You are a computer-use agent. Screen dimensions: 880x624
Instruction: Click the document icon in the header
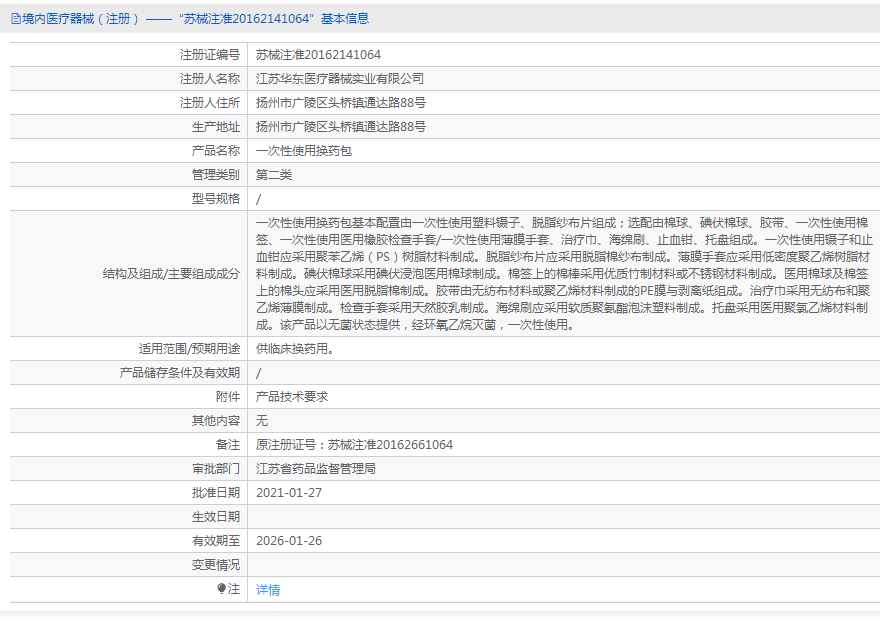pos(16,19)
